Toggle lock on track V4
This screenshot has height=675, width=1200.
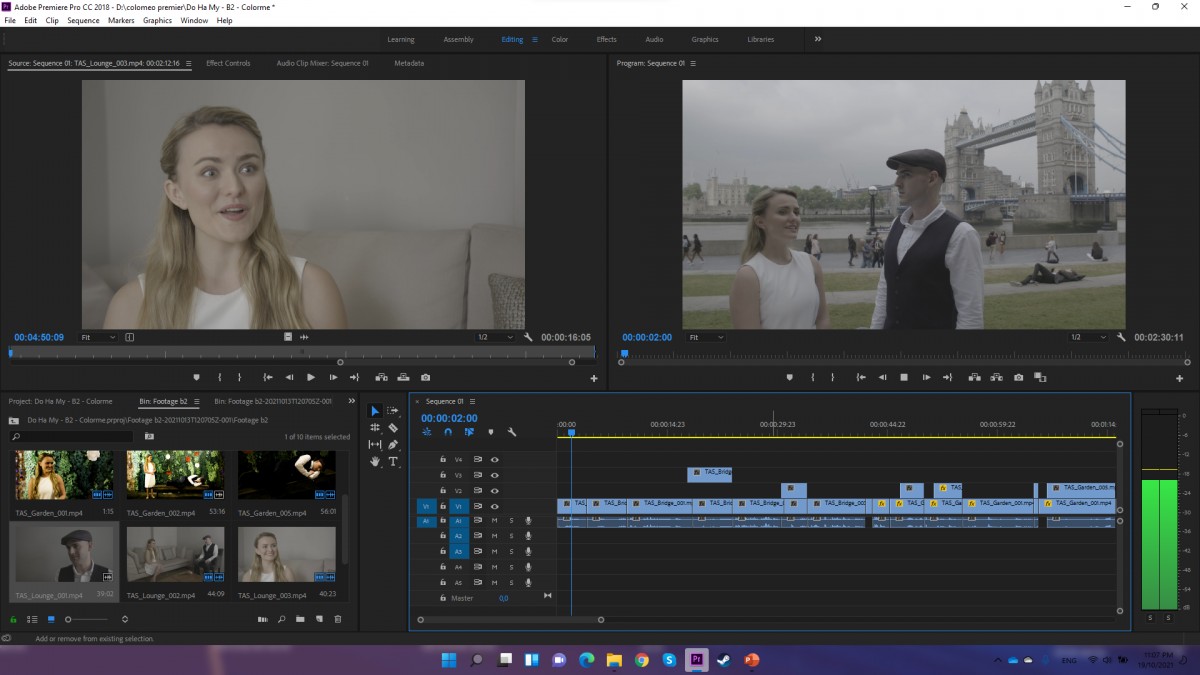pos(443,460)
